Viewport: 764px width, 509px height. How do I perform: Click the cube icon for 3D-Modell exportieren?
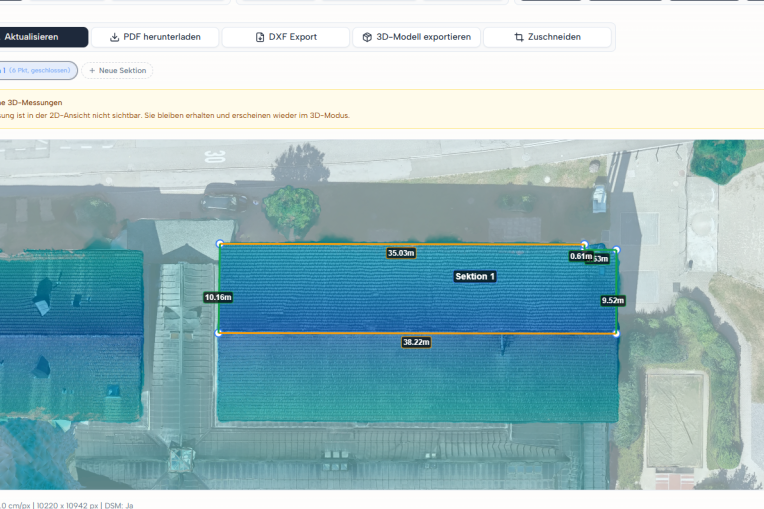click(x=367, y=37)
